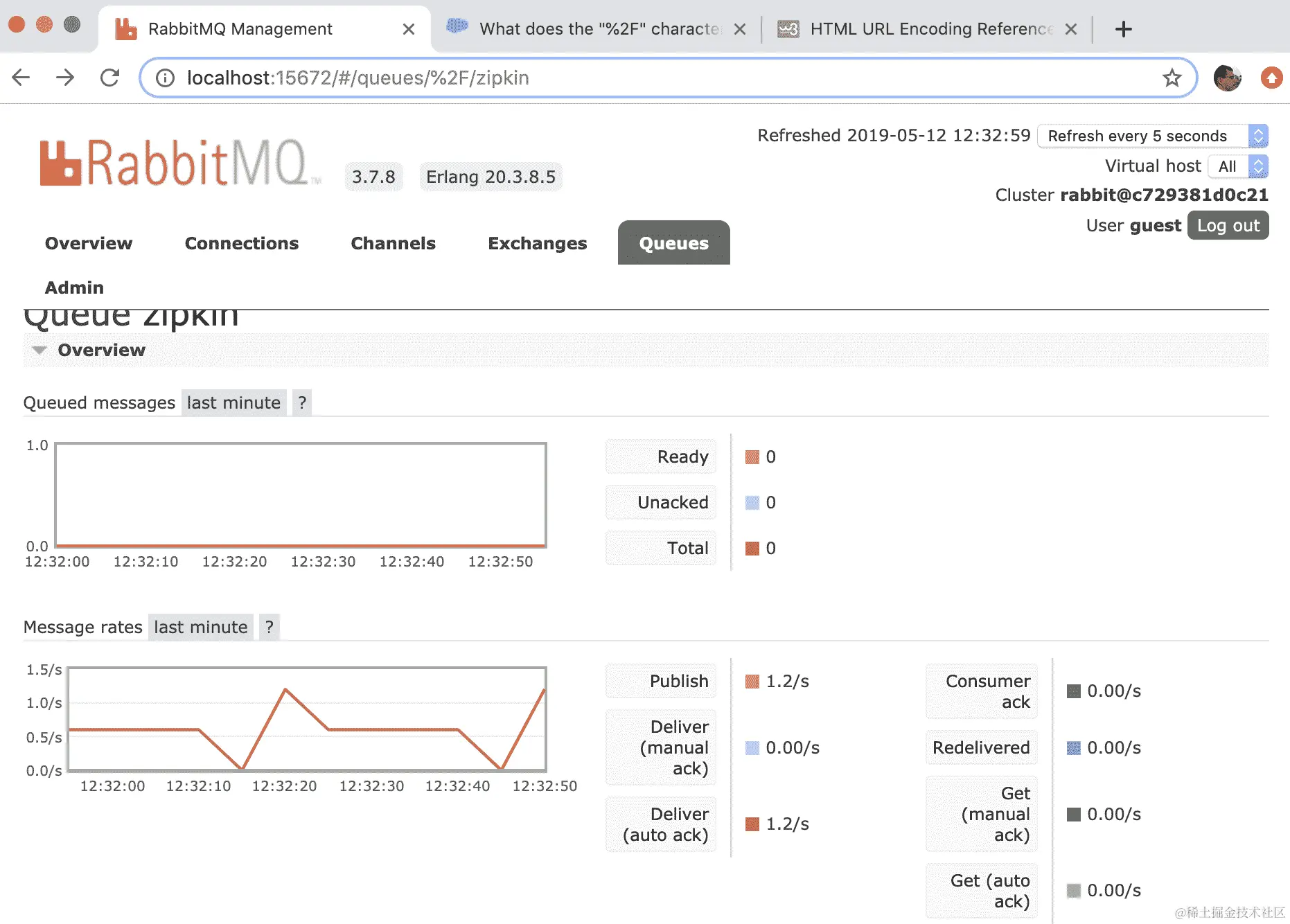Toggle Get (auto ack) color swatch

click(1074, 891)
